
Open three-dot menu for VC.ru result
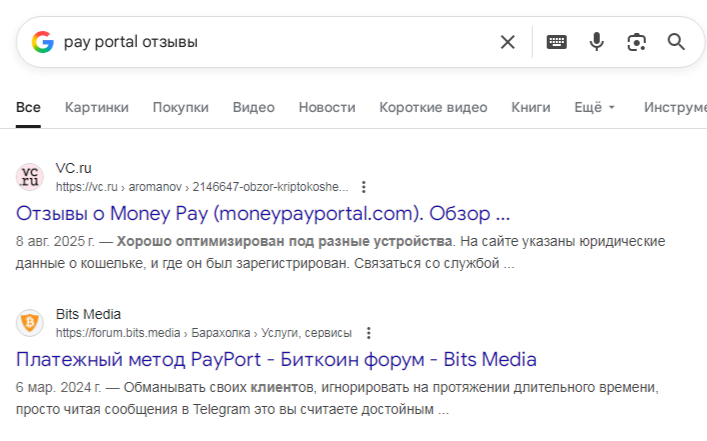click(363, 187)
